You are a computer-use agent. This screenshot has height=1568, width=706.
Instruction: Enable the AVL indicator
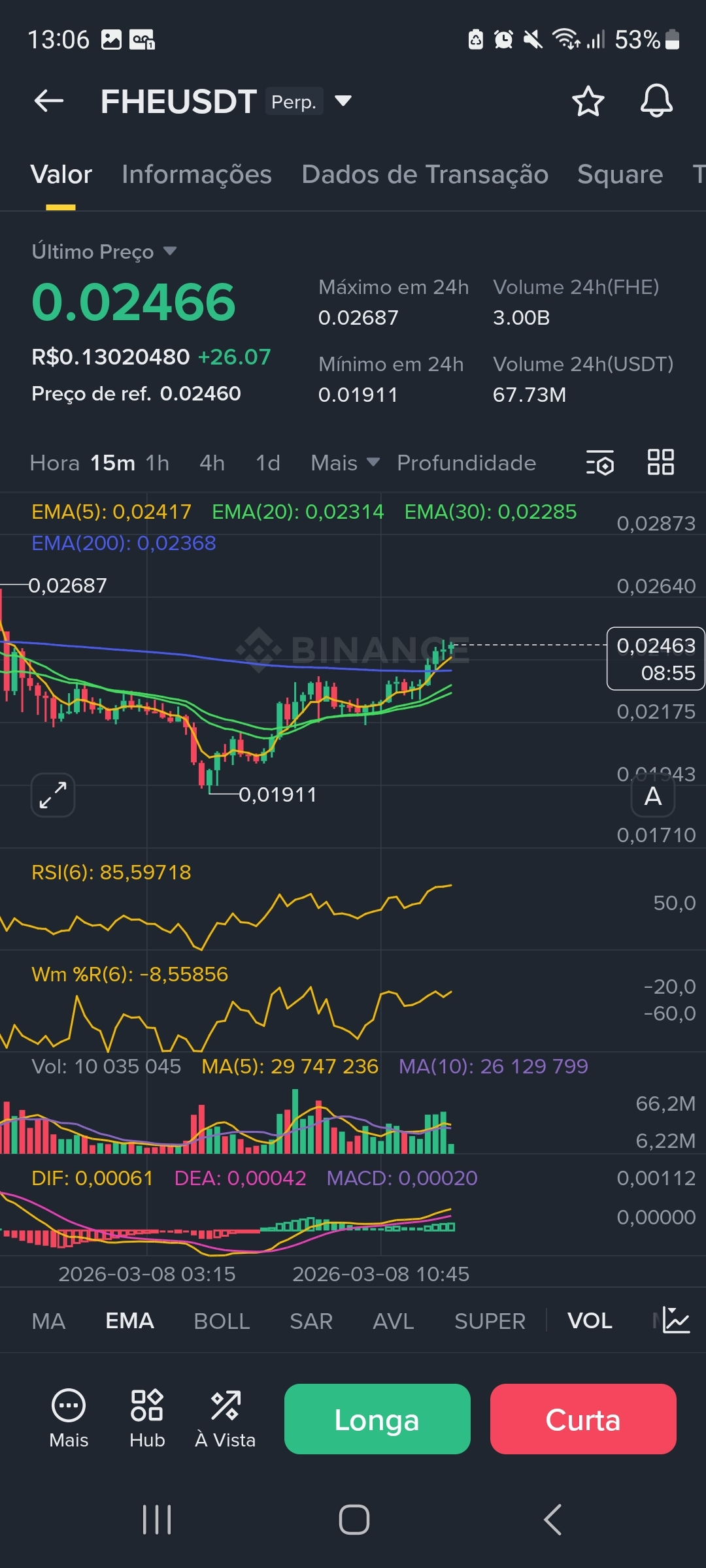click(393, 1321)
